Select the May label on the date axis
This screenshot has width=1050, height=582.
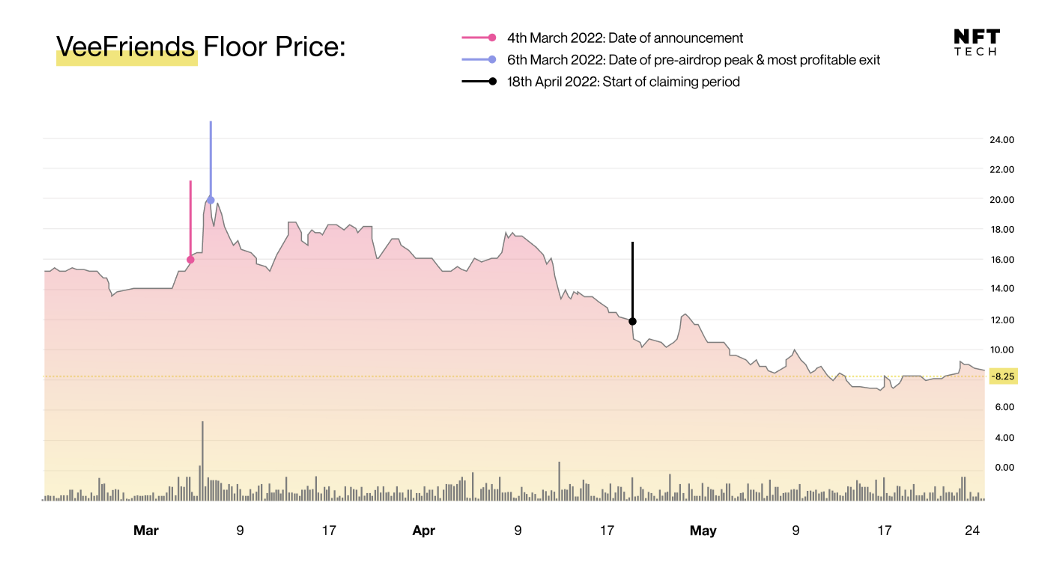tap(703, 531)
